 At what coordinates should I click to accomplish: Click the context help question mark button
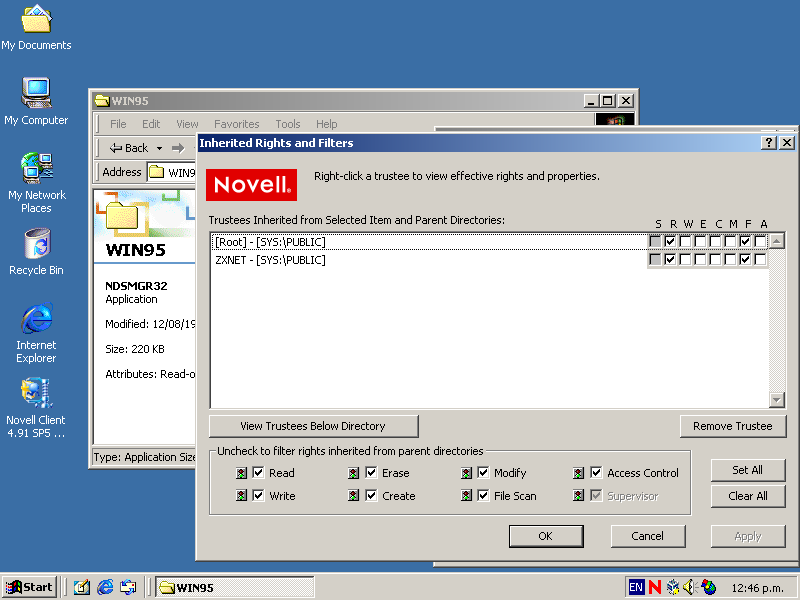point(768,143)
